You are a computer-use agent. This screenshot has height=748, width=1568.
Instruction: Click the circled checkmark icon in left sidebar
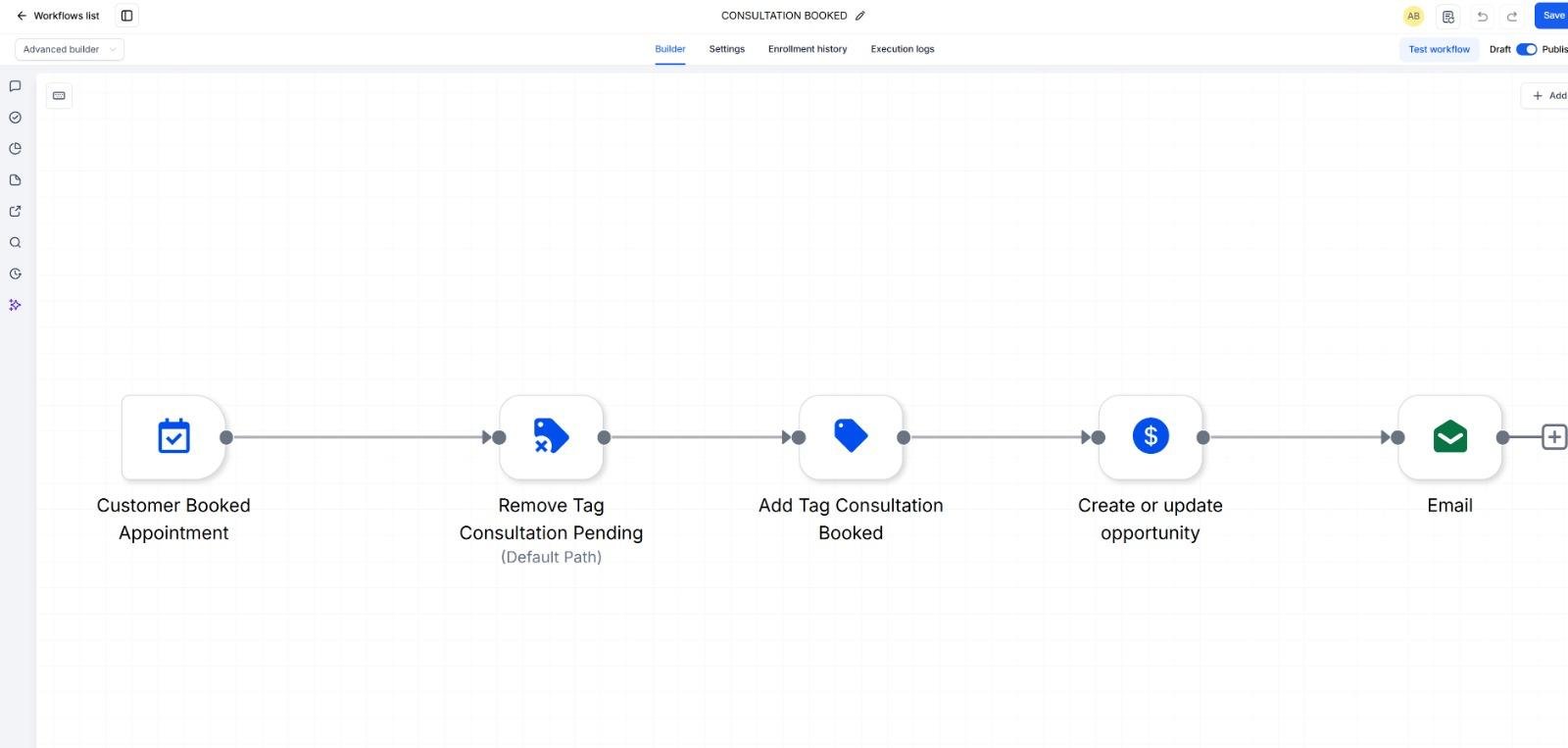point(15,118)
